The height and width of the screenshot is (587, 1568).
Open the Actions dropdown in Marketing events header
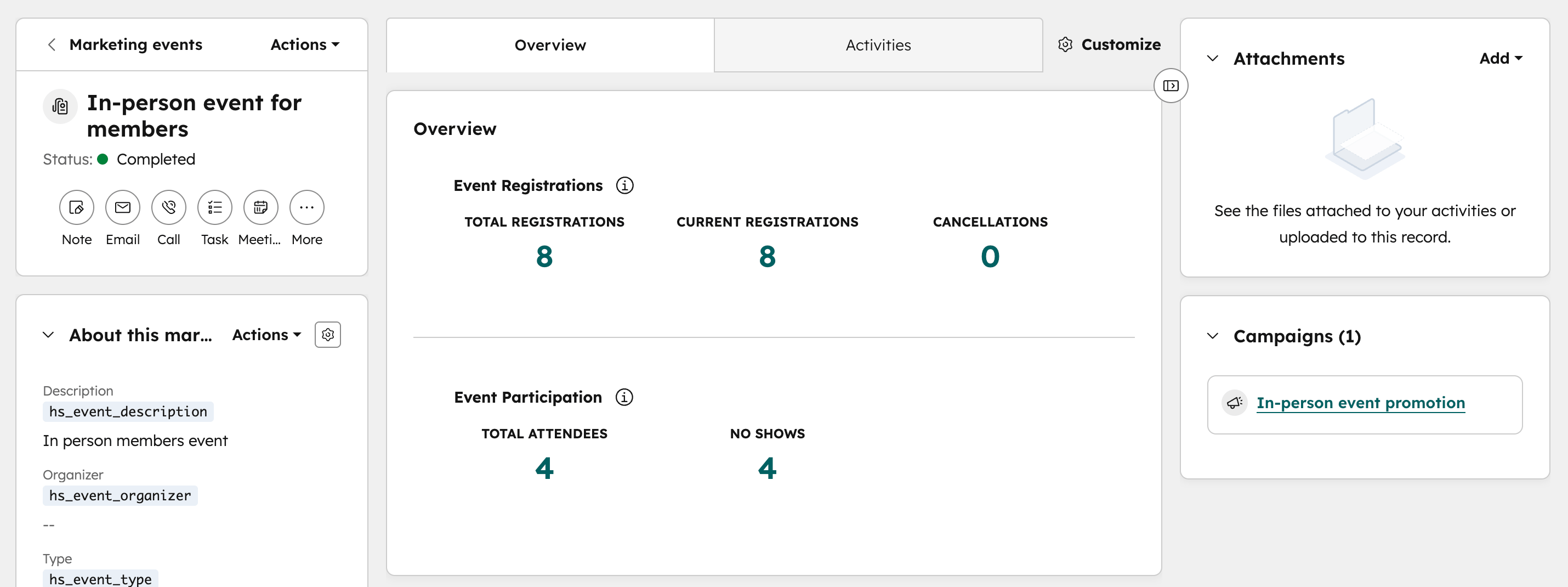(x=304, y=44)
